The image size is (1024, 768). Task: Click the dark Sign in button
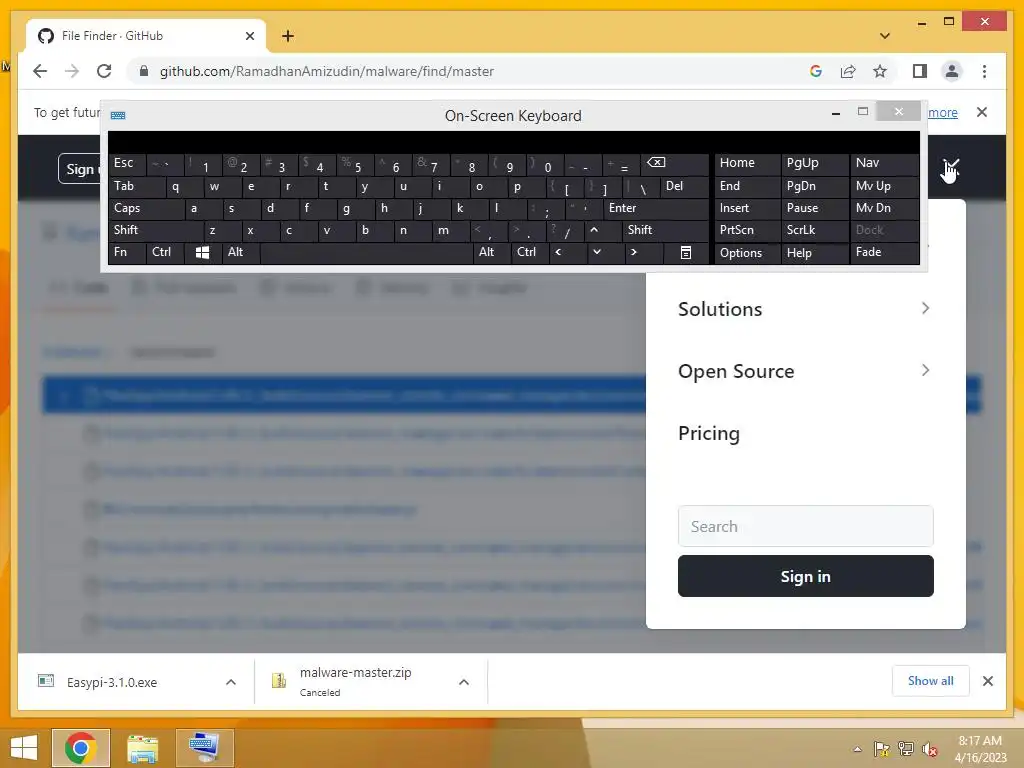tap(805, 576)
